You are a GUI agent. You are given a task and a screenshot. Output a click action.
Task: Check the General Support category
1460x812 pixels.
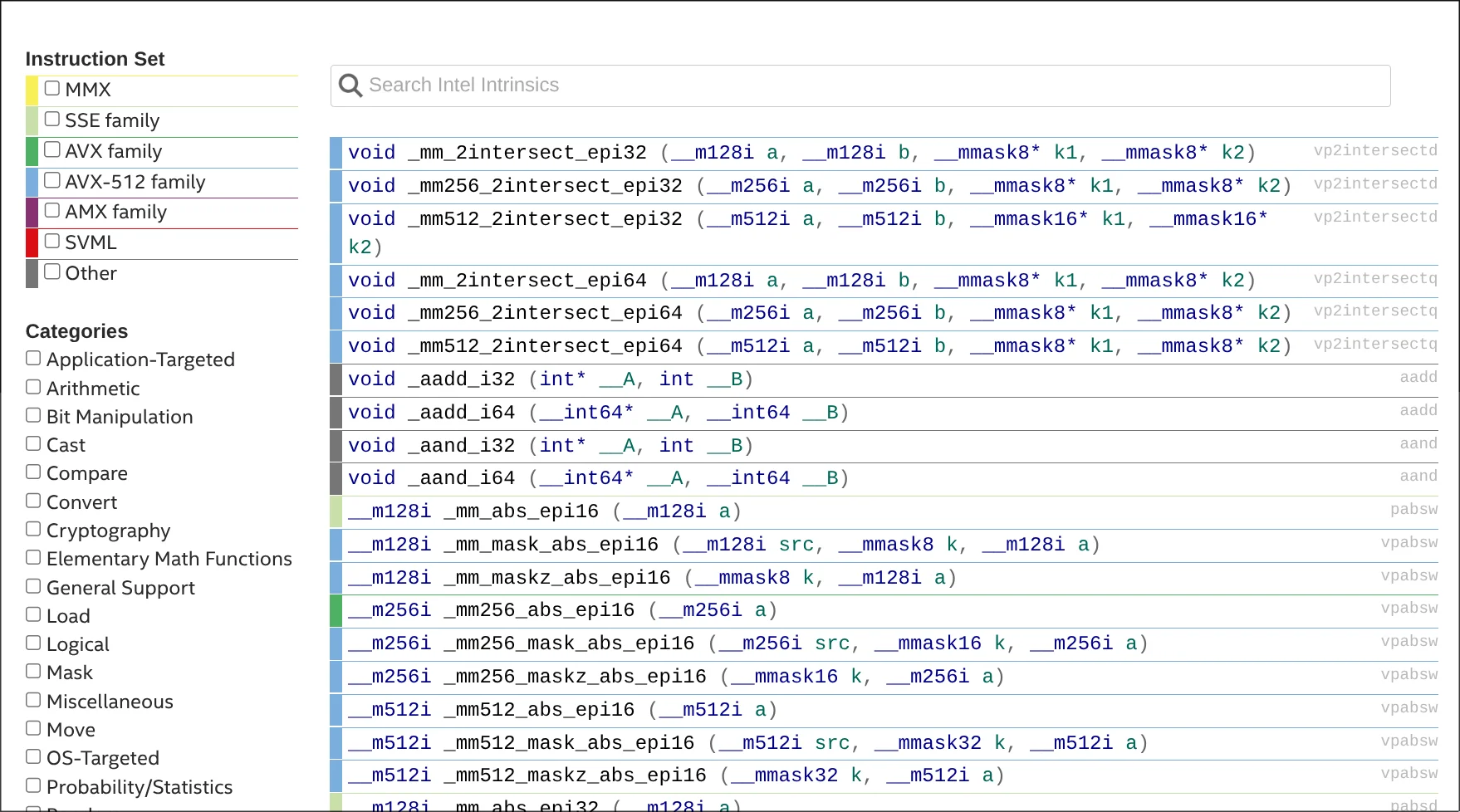(x=33, y=586)
